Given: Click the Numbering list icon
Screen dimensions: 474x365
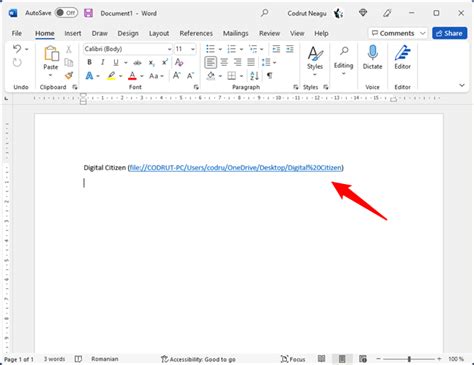Looking at the screenshot, I should click(x=231, y=49).
